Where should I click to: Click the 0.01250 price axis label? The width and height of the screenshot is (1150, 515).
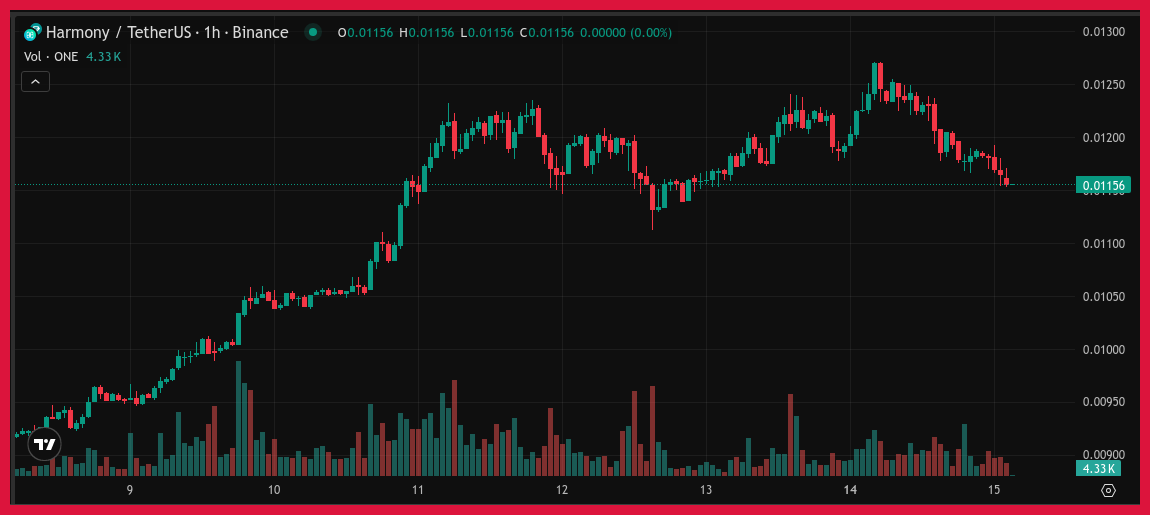(x=1104, y=85)
